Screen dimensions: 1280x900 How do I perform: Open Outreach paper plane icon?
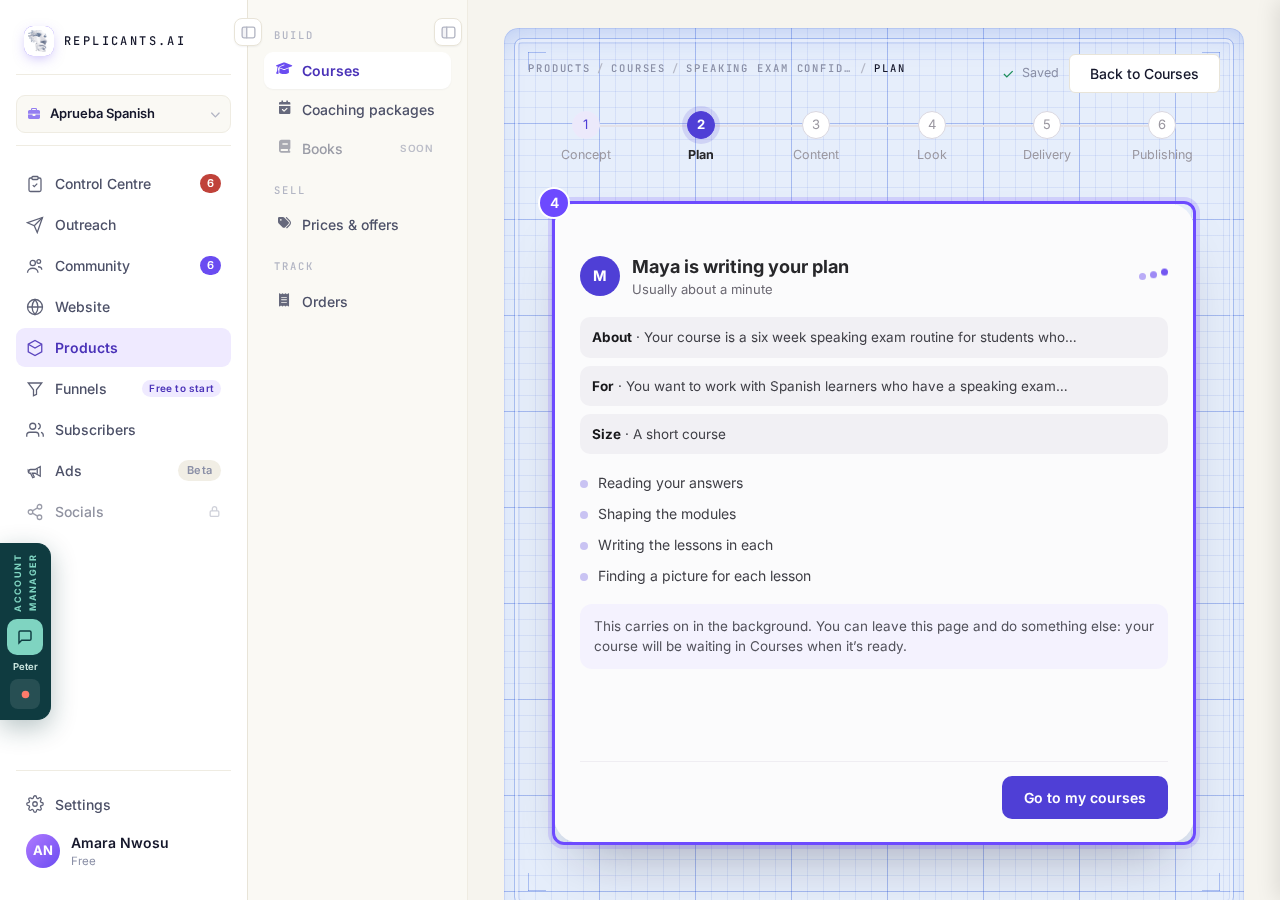click(35, 225)
